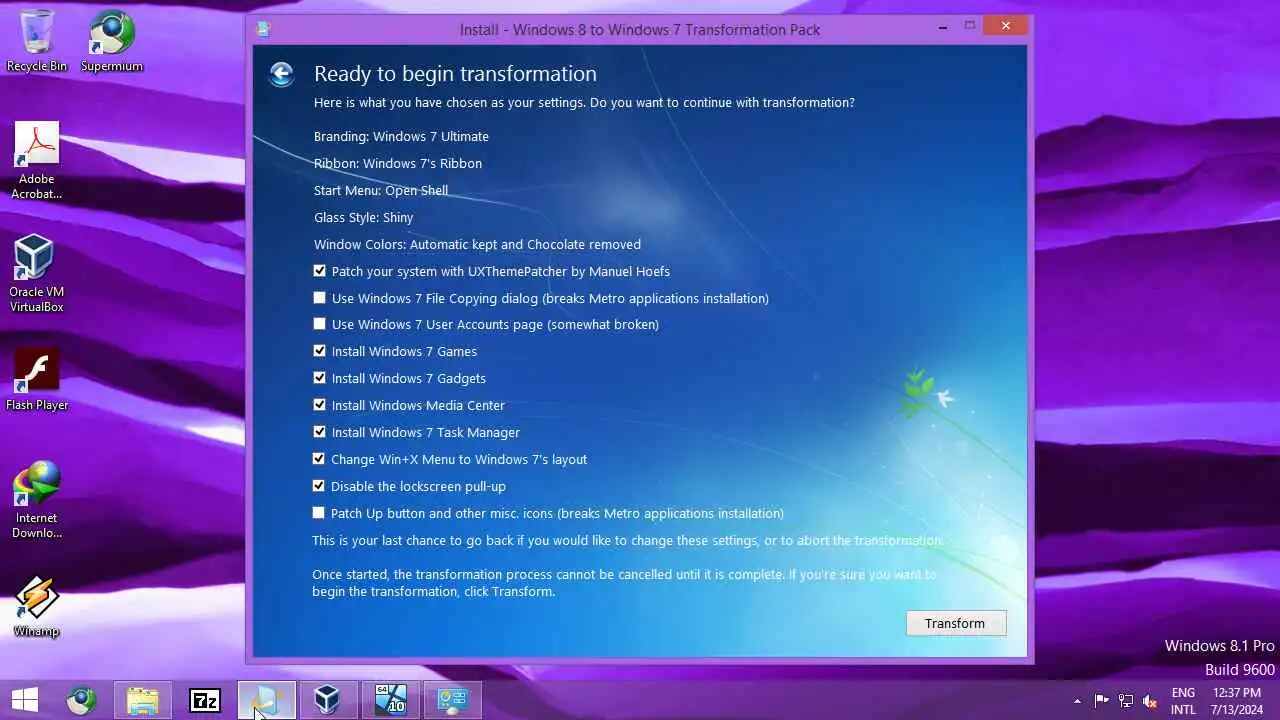Image resolution: width=1280 pixels, height=720 pixels.
Task: Uncheck Disable the lockscreen pull-up
Action: tap(320, 486)
